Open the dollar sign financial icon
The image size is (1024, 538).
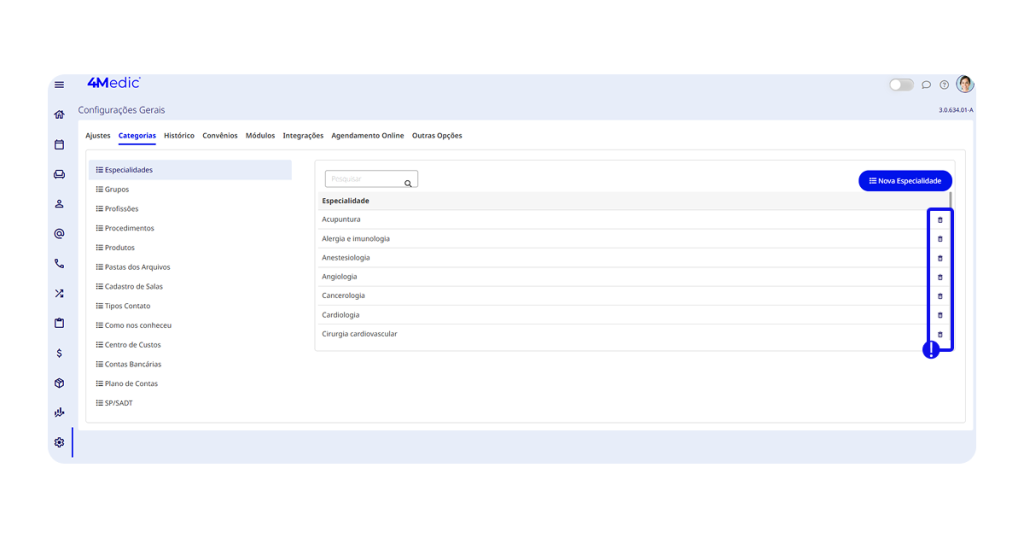coord(59,353)
